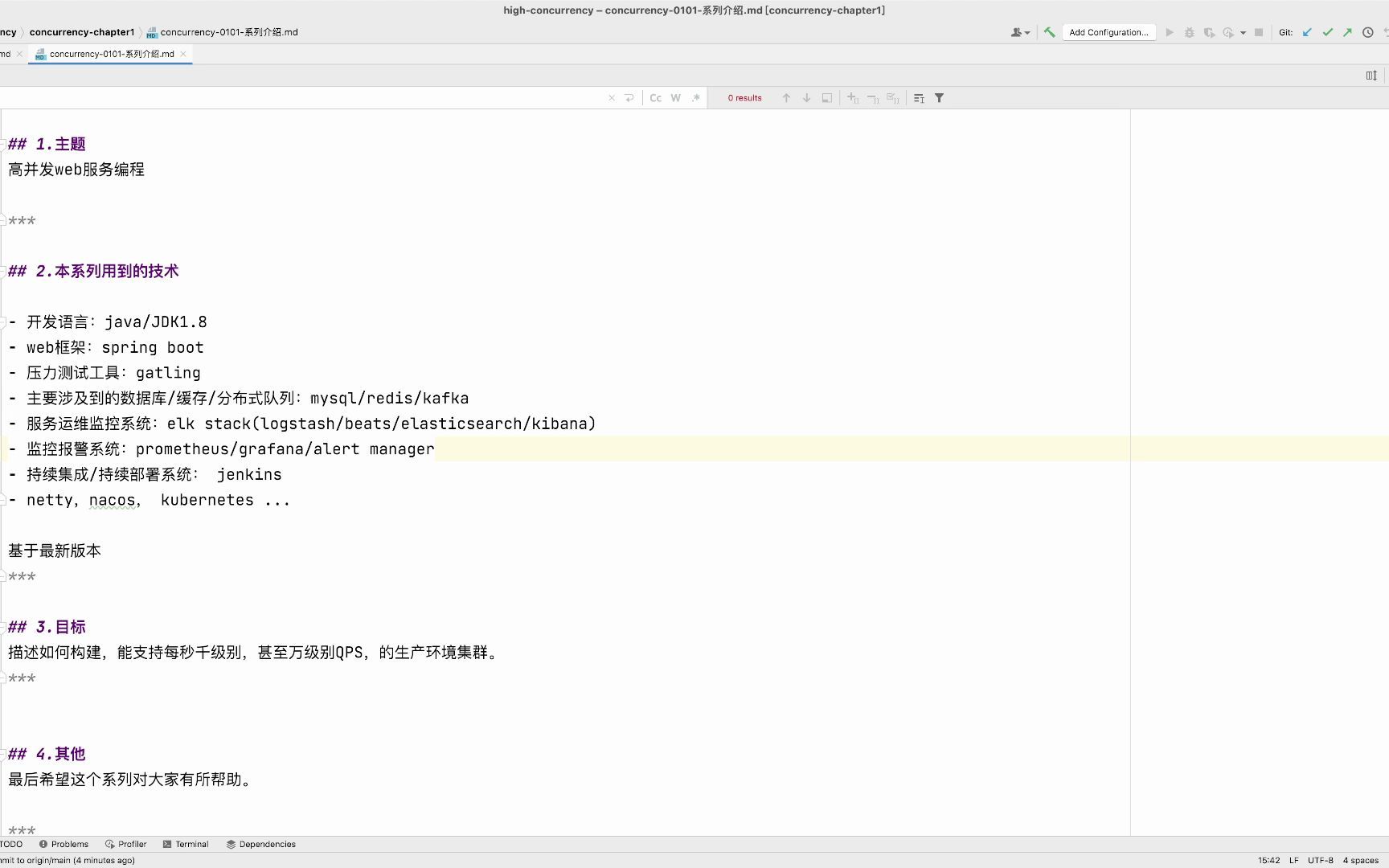Close the concurrency-0101 editor tab
This screenshot has width=1389, height=868.
183,54
